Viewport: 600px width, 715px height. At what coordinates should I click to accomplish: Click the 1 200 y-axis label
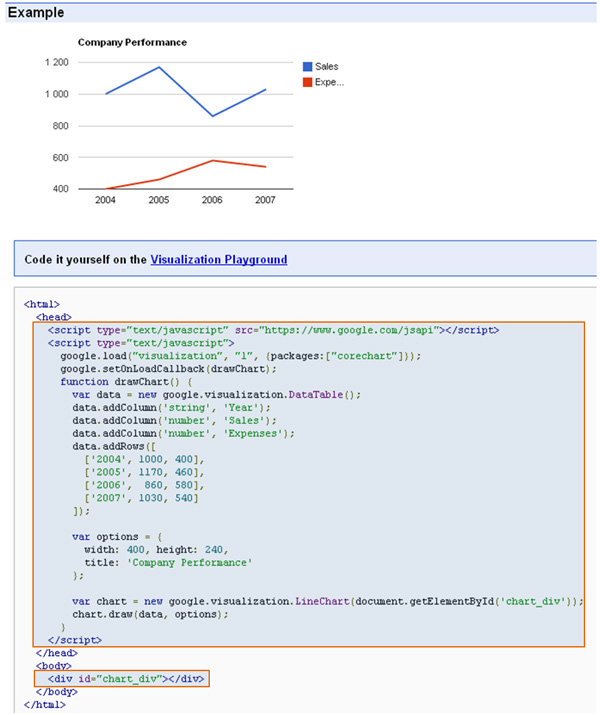(57, 62)
